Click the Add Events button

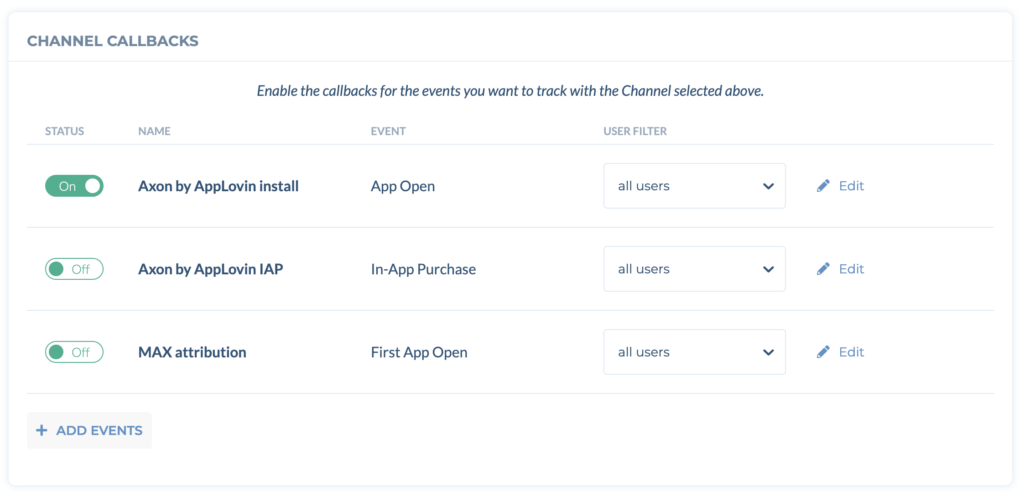pos(89,430)
